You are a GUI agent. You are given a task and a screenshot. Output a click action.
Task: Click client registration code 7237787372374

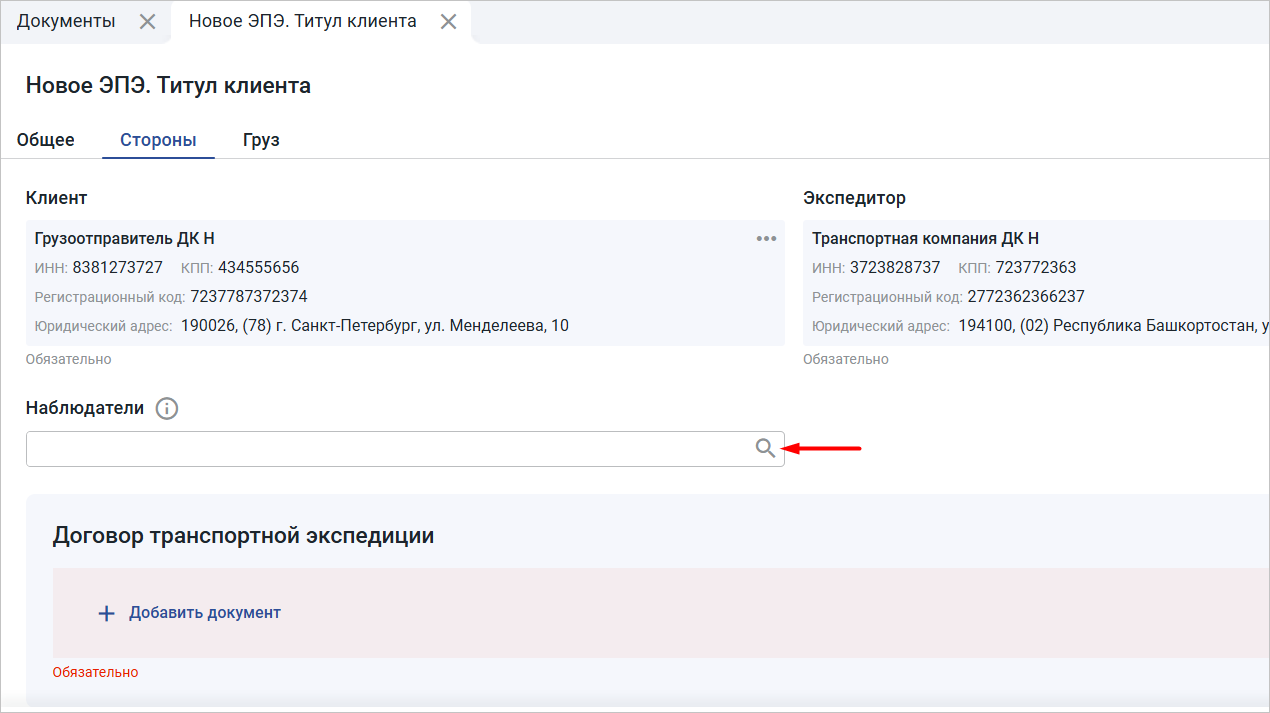point(249,297)
